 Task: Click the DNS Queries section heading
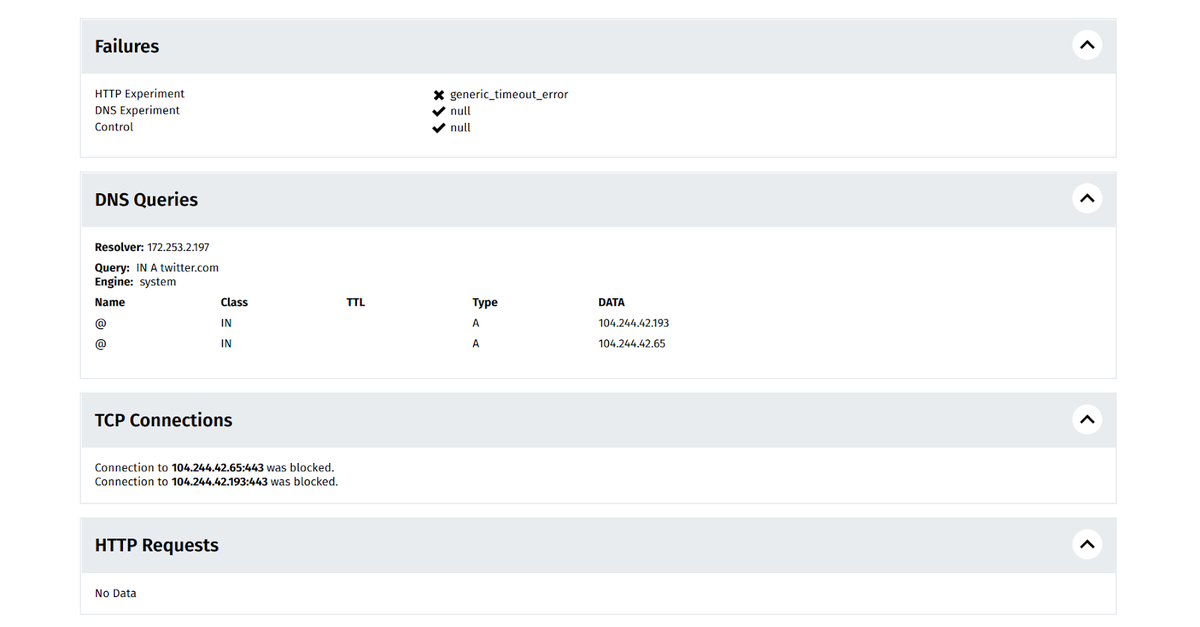coord(146,200)
